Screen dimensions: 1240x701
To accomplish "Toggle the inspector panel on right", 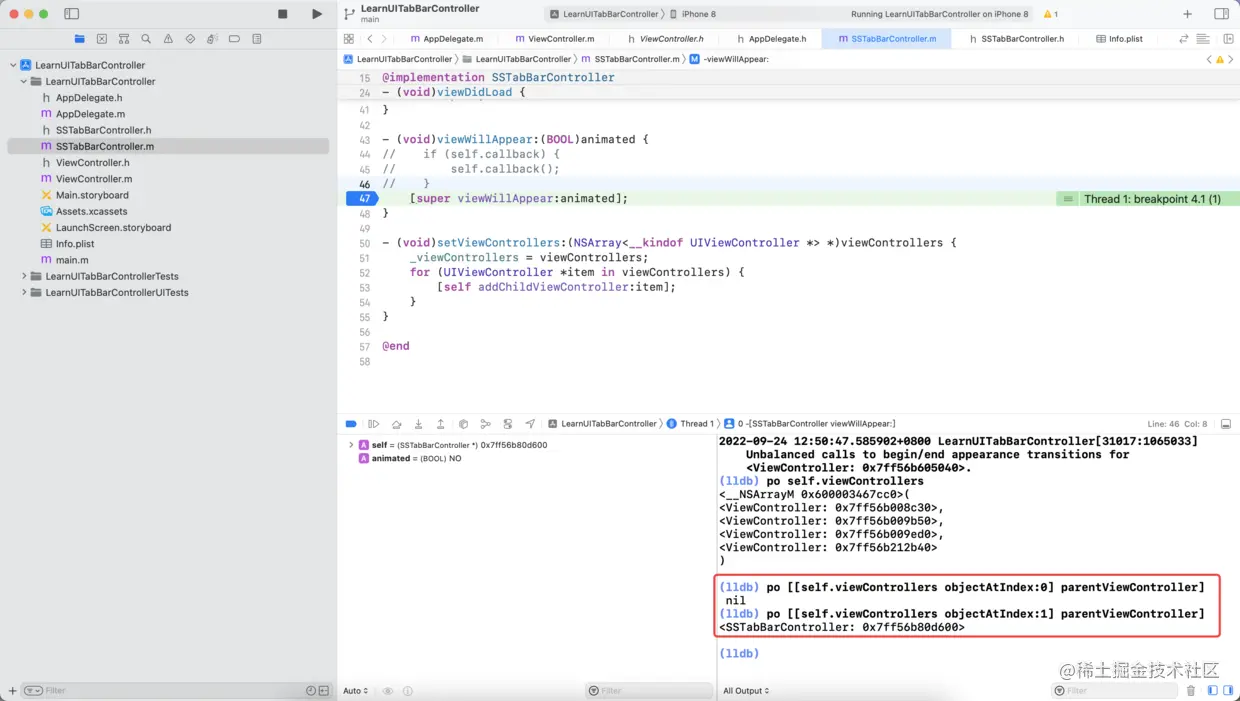I will point(1221,14).
